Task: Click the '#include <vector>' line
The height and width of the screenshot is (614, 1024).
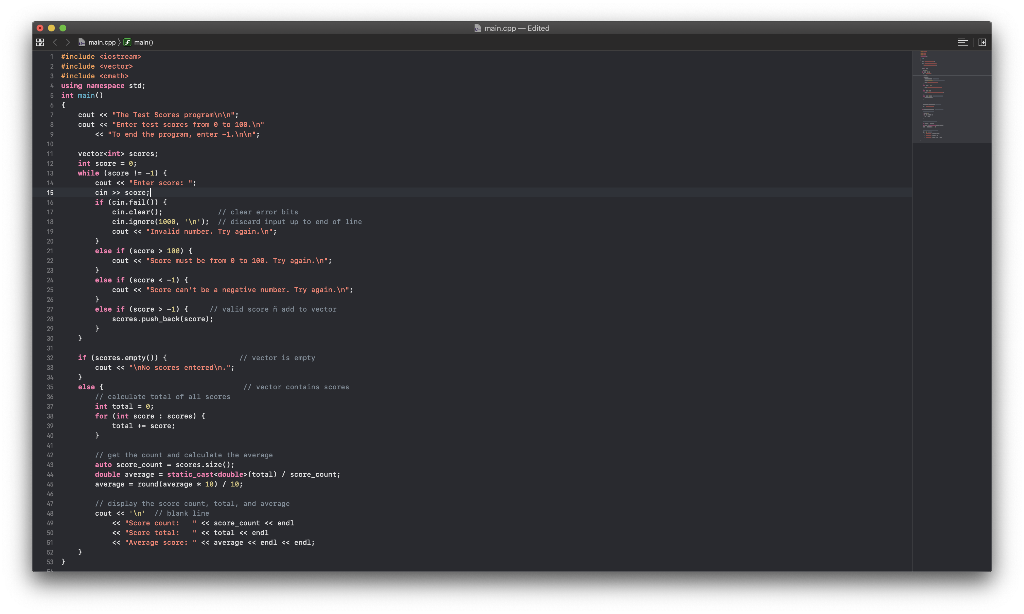Action: pyautogui.click(x=97, y=67)
